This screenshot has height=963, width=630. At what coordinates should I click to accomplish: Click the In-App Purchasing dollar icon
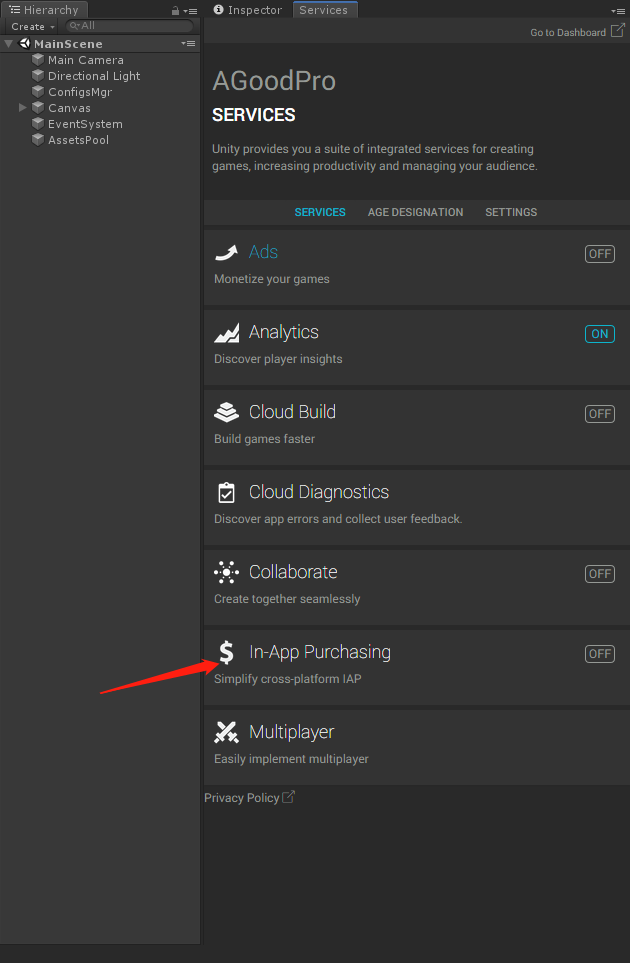pos(226,652)
